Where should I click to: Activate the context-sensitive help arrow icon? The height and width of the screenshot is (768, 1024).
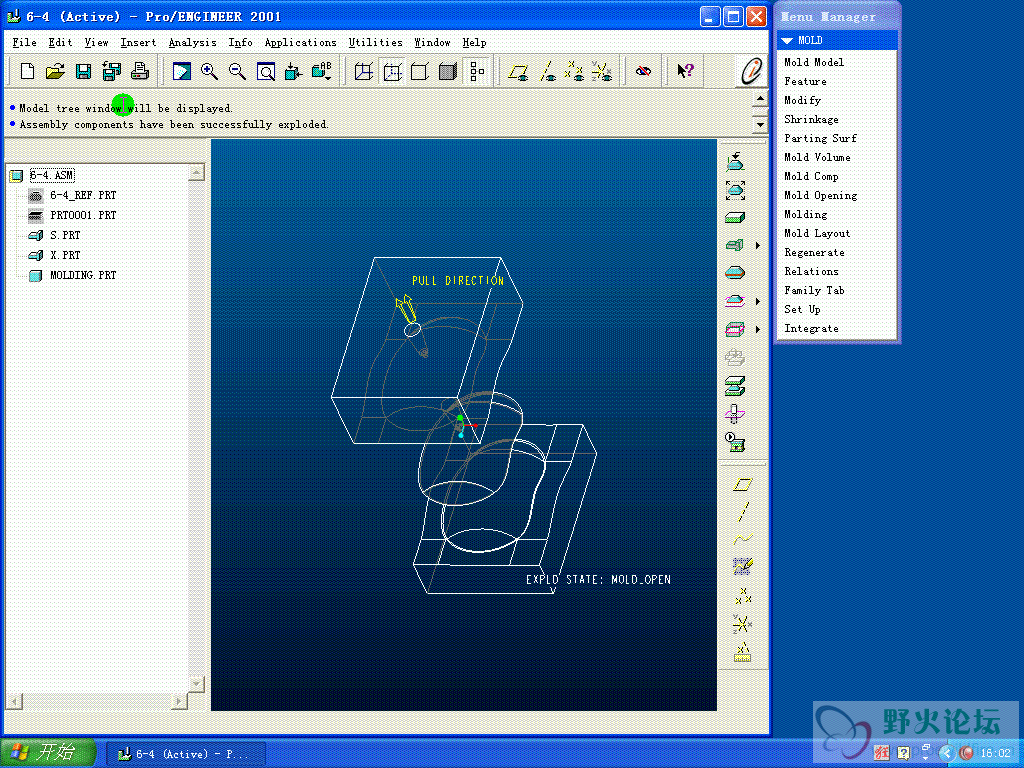[x=685, y=71]
